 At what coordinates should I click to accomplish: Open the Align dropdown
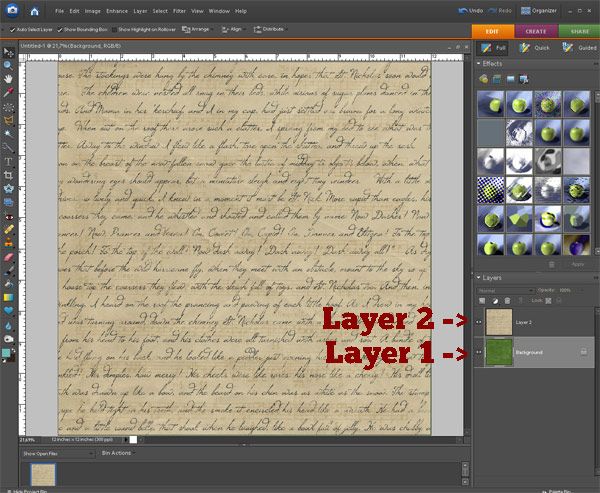pyautogui.click(x=233, y=29)
